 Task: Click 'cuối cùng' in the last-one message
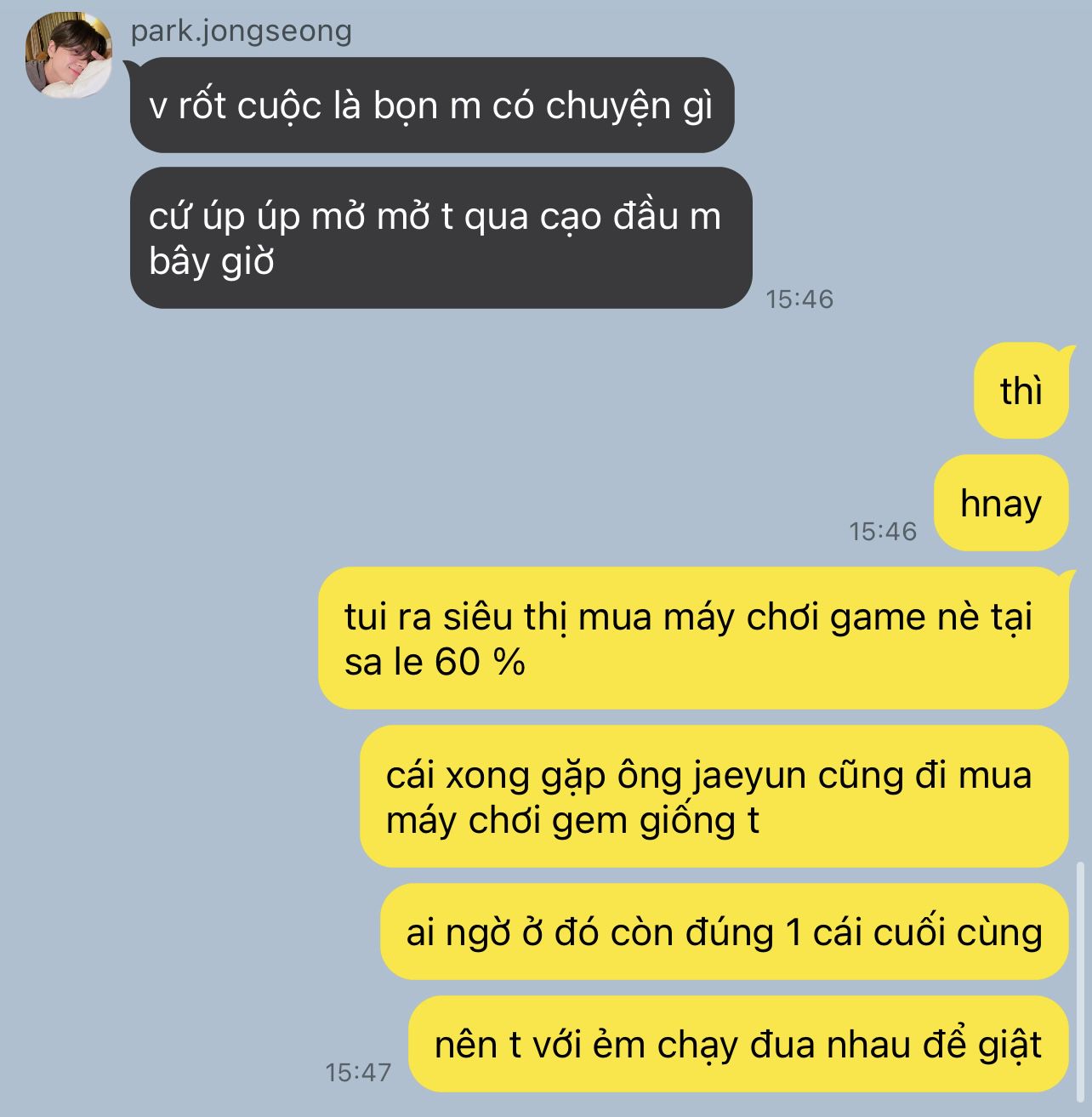coord(958,933)
